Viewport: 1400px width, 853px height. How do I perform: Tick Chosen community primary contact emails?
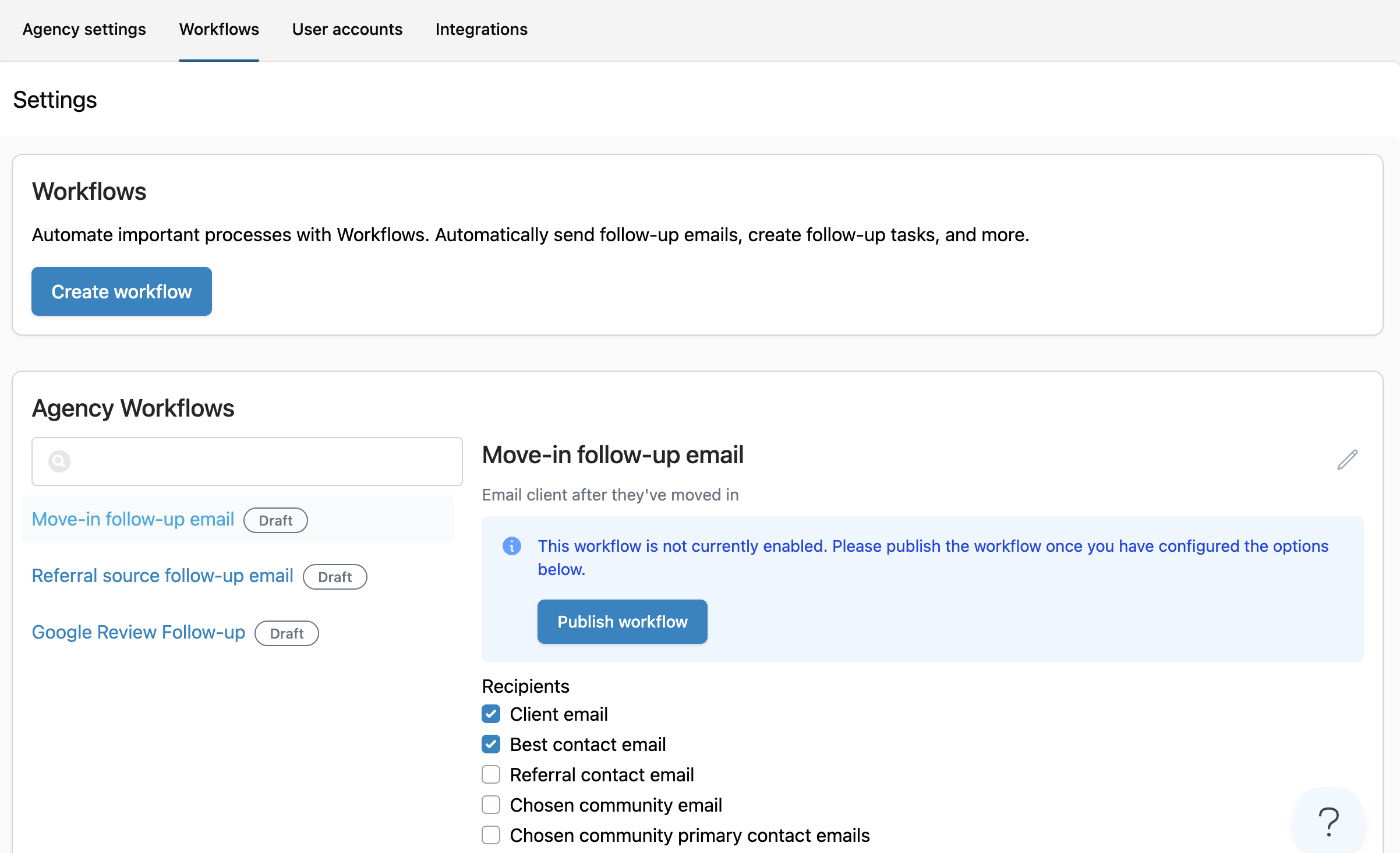[491, 835]
